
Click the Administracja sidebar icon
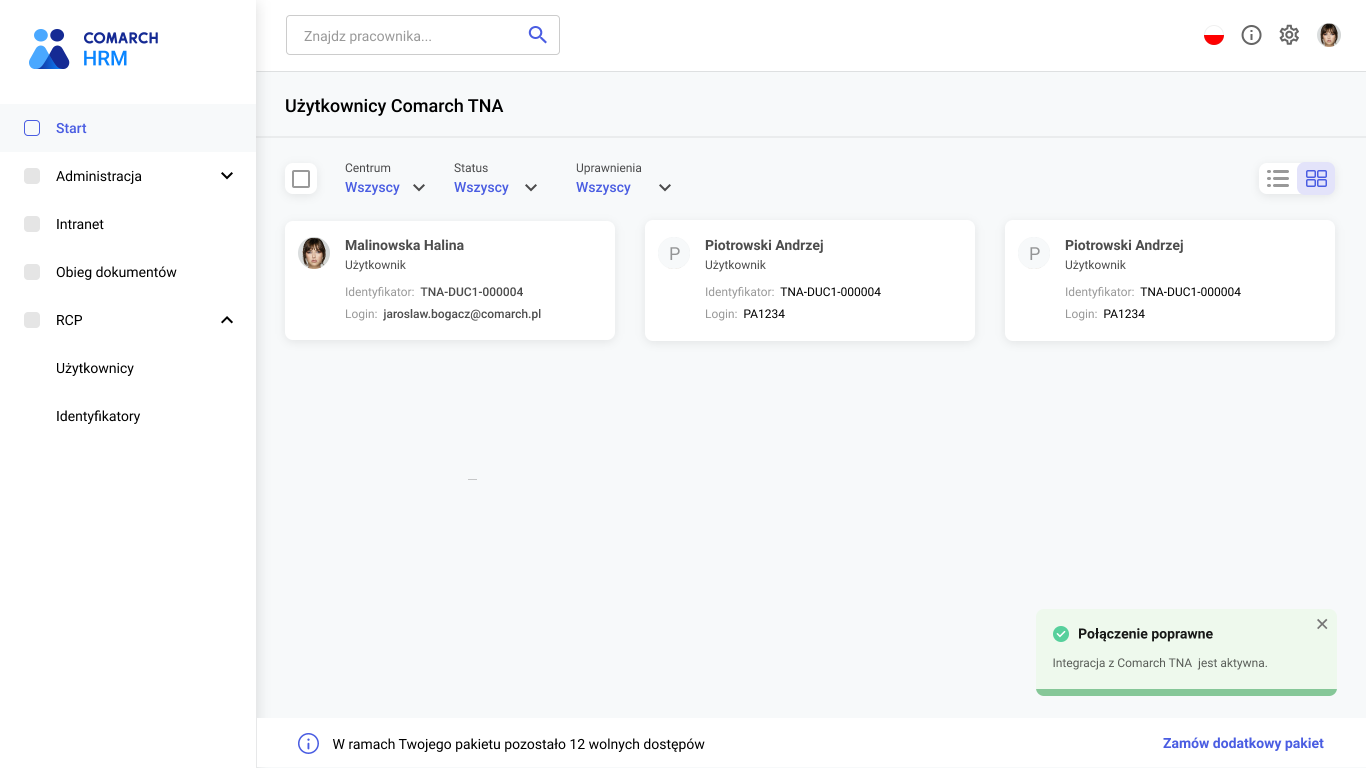[x=32, y=176]
